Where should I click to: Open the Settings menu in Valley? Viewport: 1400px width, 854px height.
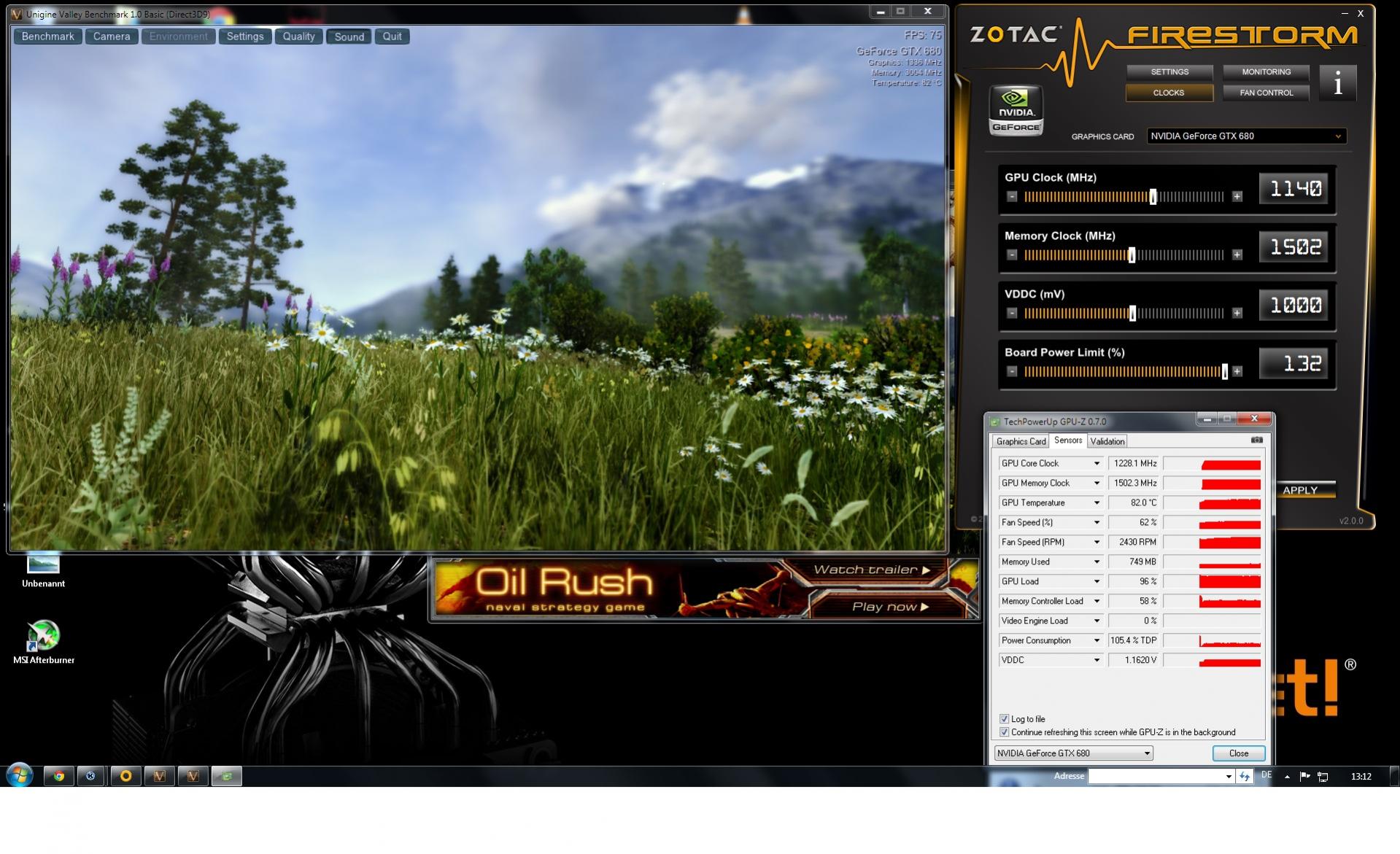245,36
